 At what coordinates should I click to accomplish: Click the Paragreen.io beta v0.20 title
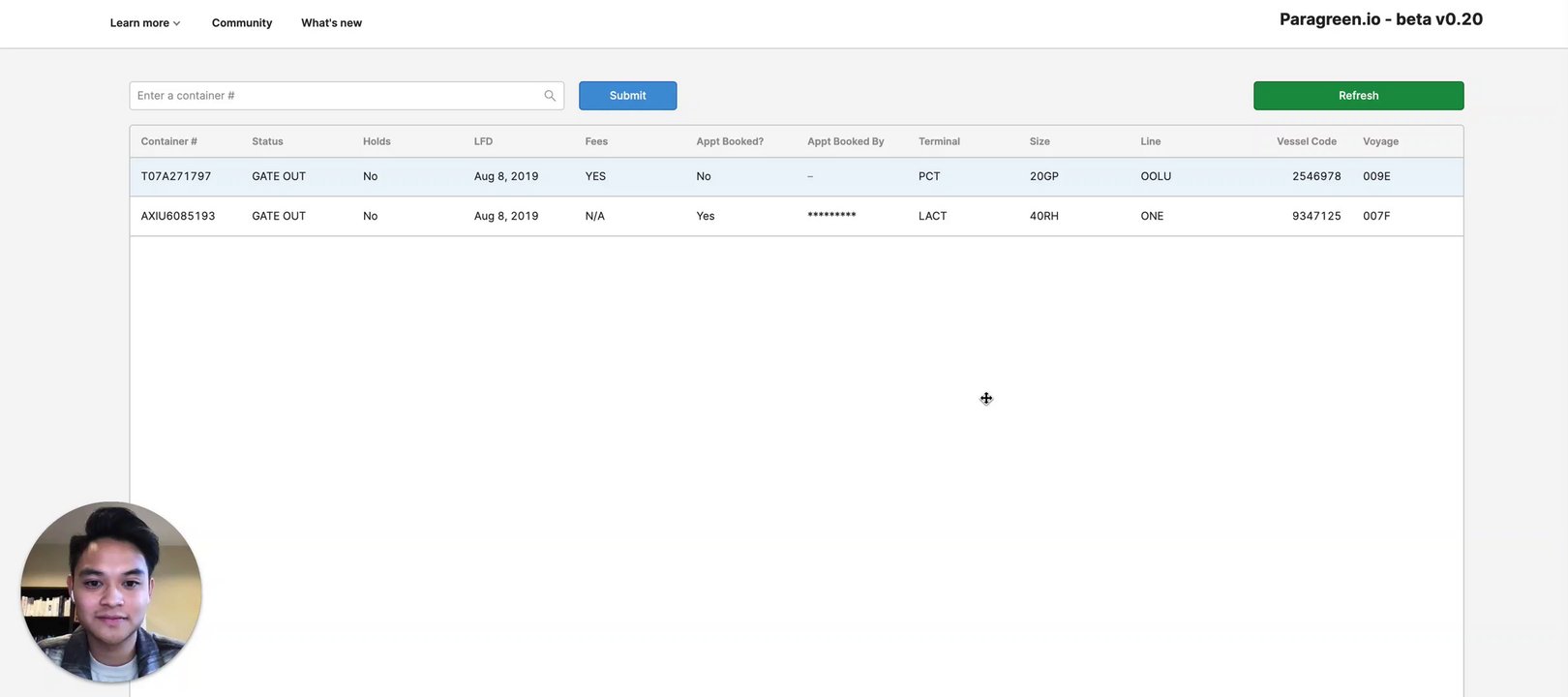(x=1381, y=19)
